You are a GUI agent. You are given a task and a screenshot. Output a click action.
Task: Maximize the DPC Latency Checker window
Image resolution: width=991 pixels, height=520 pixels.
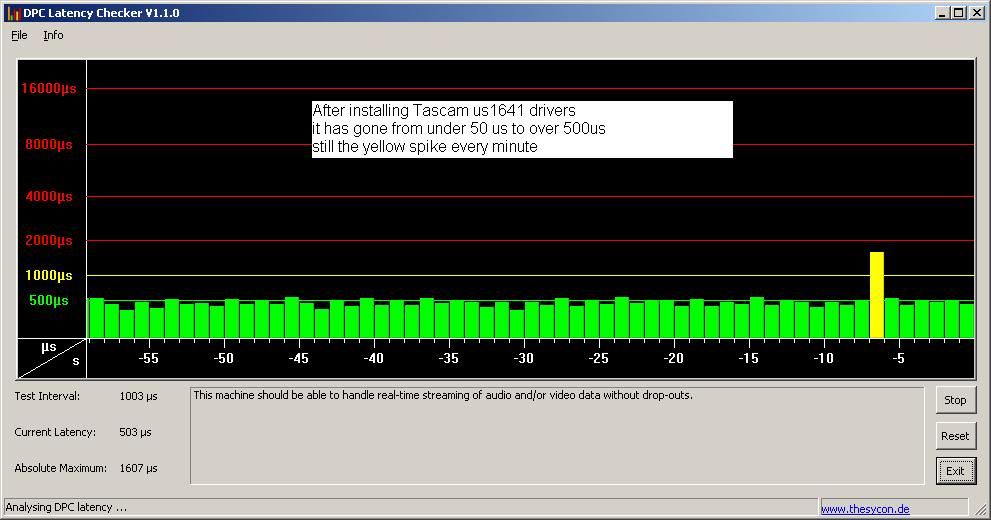959,13
